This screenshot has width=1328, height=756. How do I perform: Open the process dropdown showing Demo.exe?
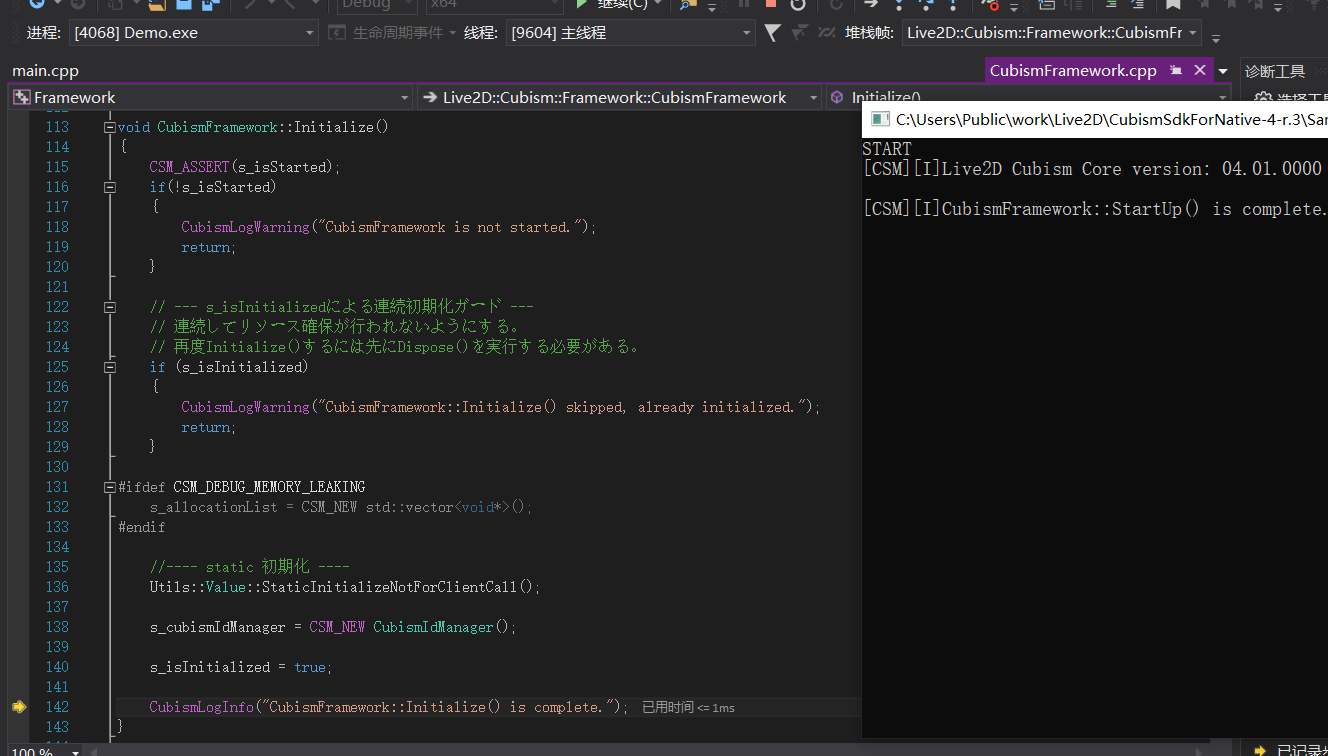click(309, 33)
